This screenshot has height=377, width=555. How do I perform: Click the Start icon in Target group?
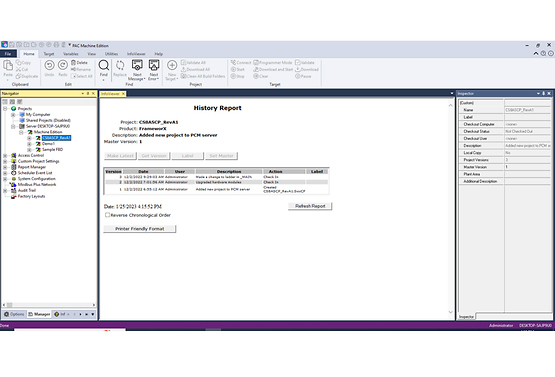[233, 69]
